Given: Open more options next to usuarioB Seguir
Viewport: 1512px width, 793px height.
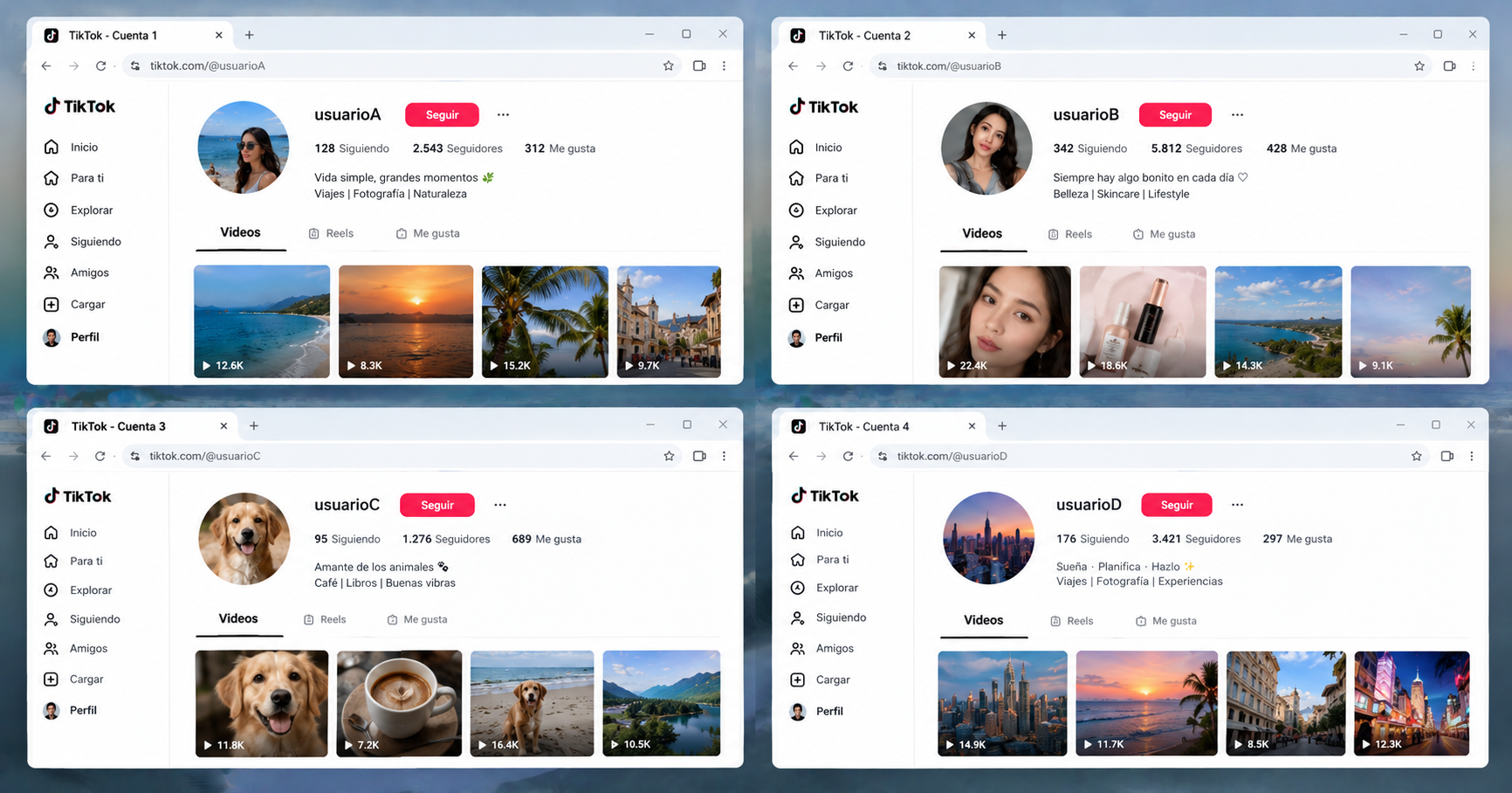Looking at the screenshot, I should point(1237,114).
